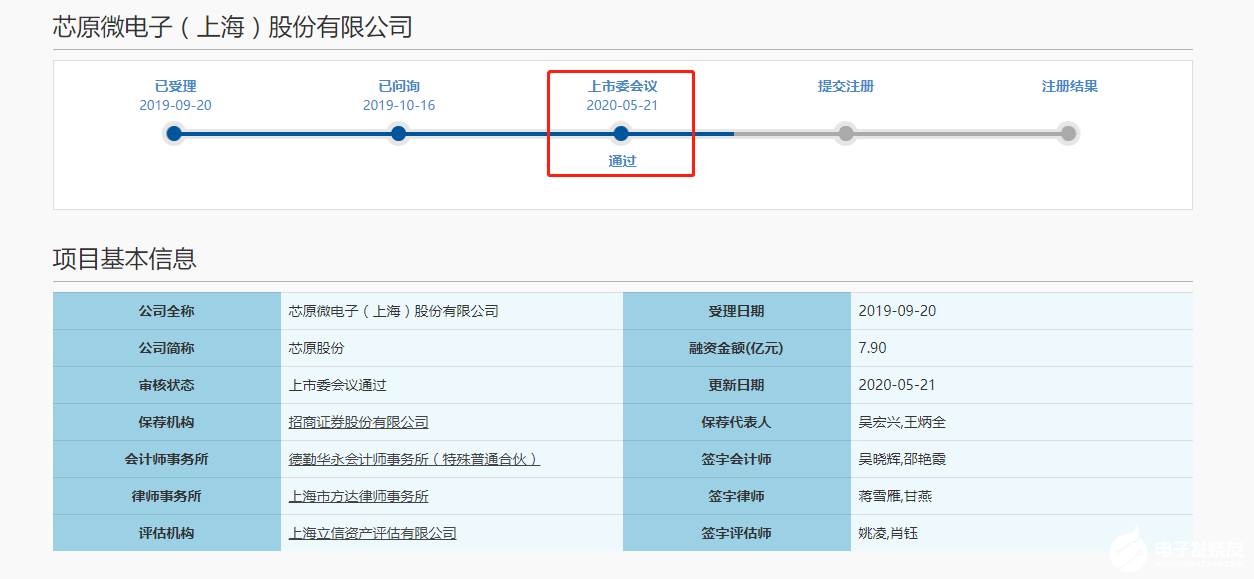This screenshot has height=579, width=1254.
Task: Click the 提交注册 stage label
Action: pyautogui.click(x=846, y=86)
